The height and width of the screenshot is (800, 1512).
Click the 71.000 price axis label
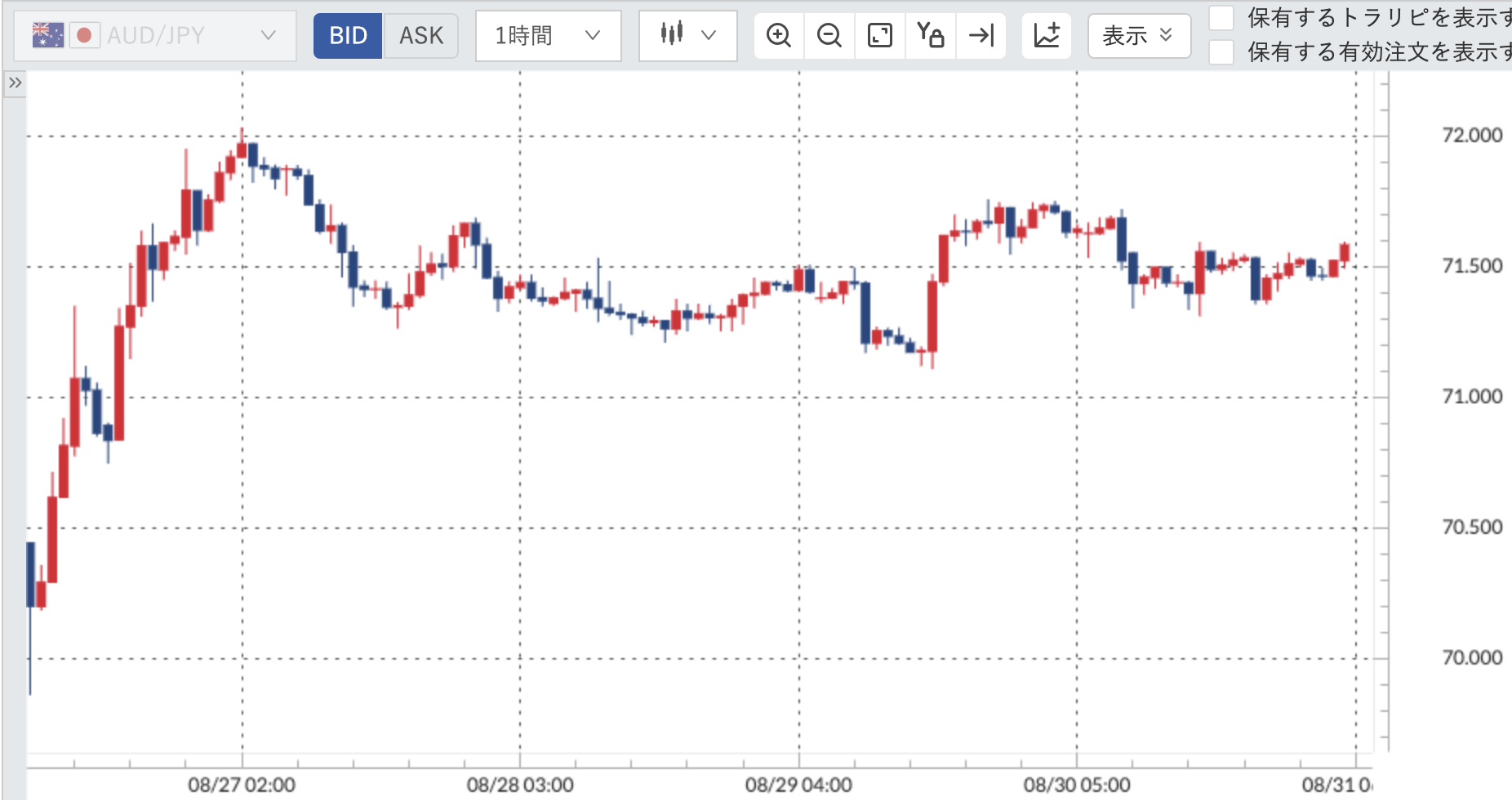pos(1472,397)
